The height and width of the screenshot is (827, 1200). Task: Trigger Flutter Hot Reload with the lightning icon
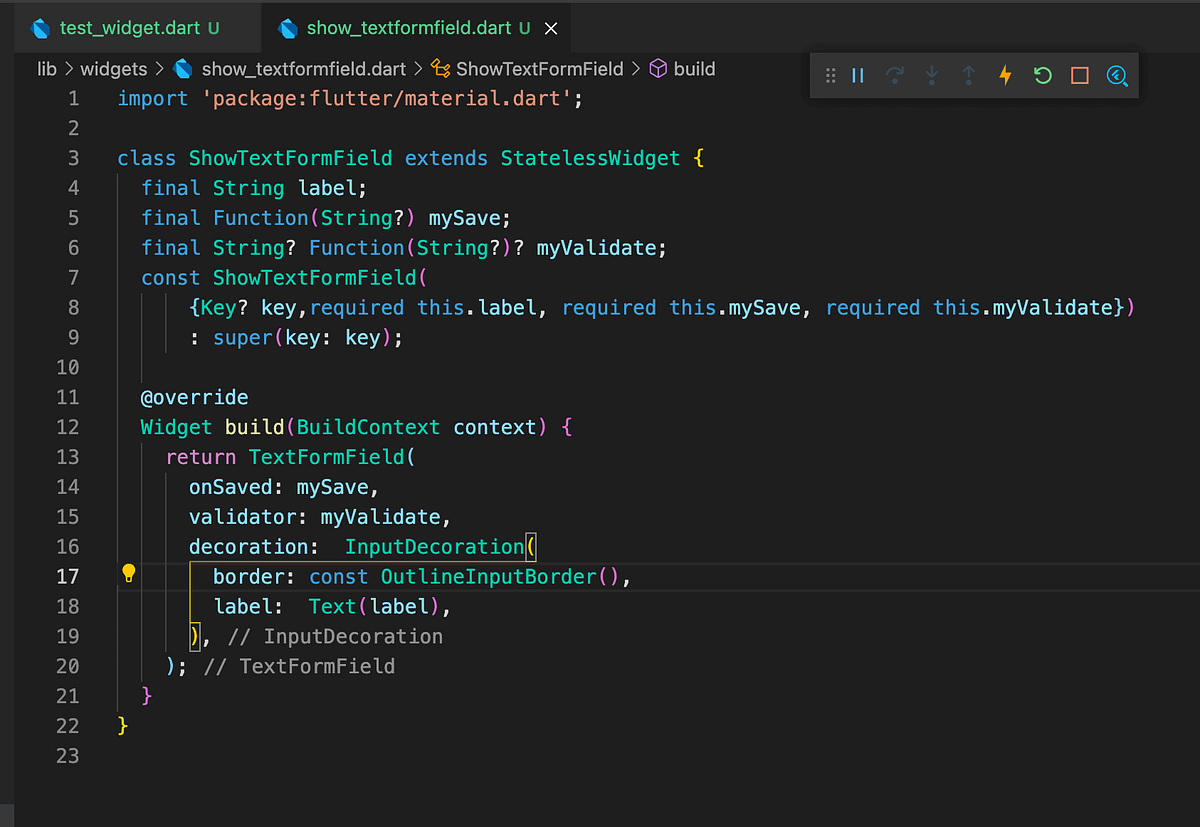click(x=1005, y=75)
